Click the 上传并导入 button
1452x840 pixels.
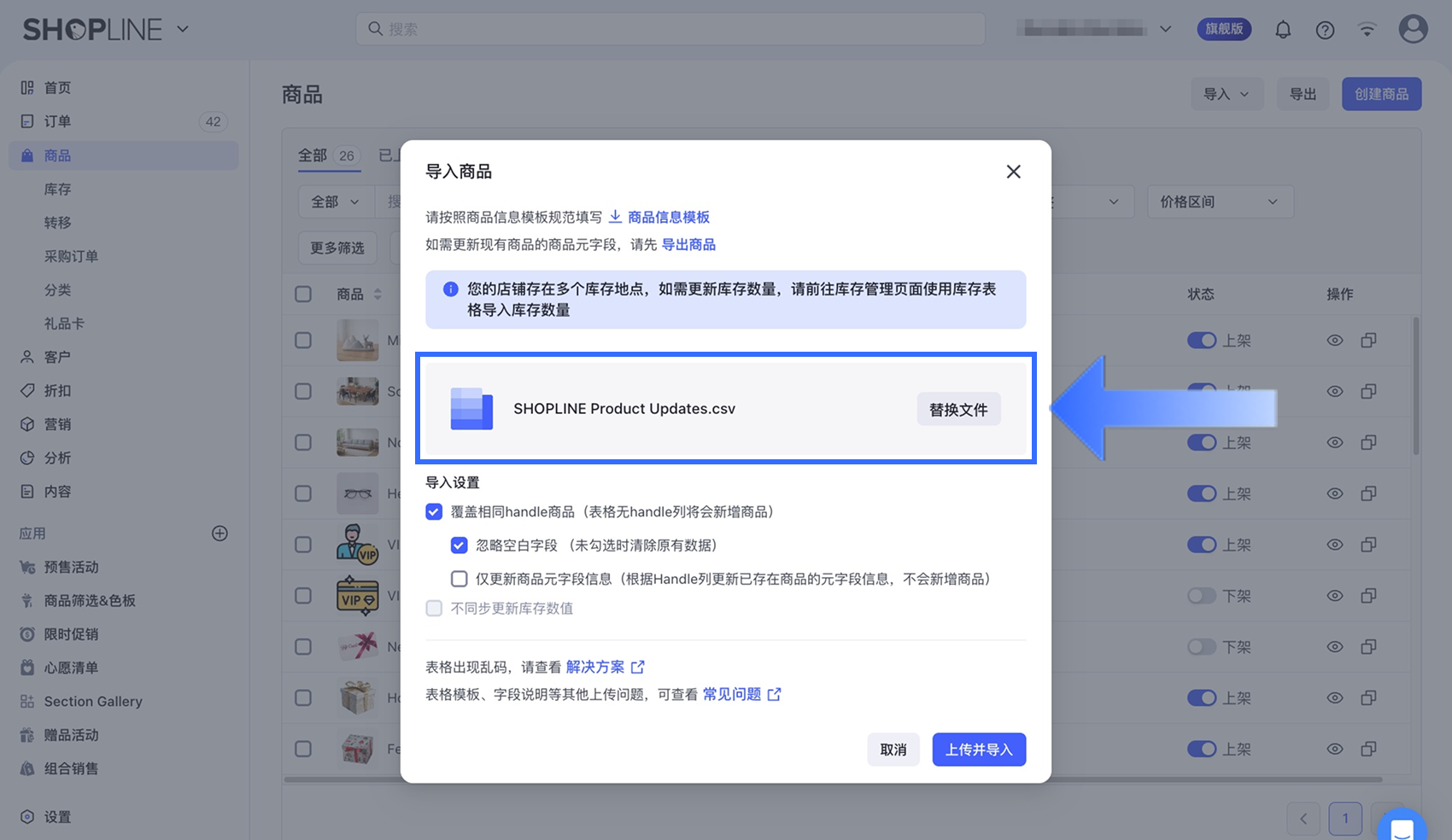coord(978,750)
